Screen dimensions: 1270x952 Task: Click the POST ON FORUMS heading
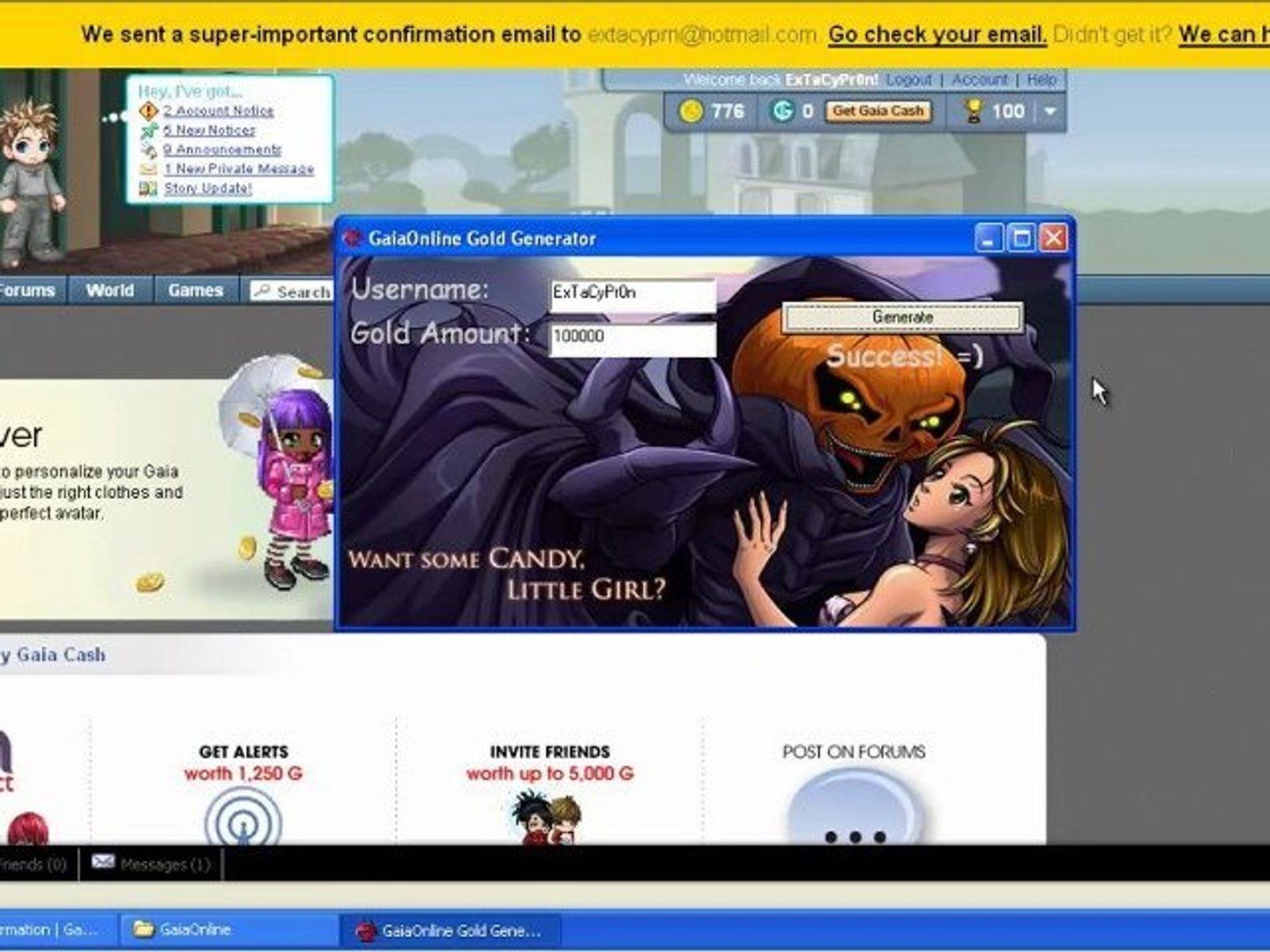point(854,752)
